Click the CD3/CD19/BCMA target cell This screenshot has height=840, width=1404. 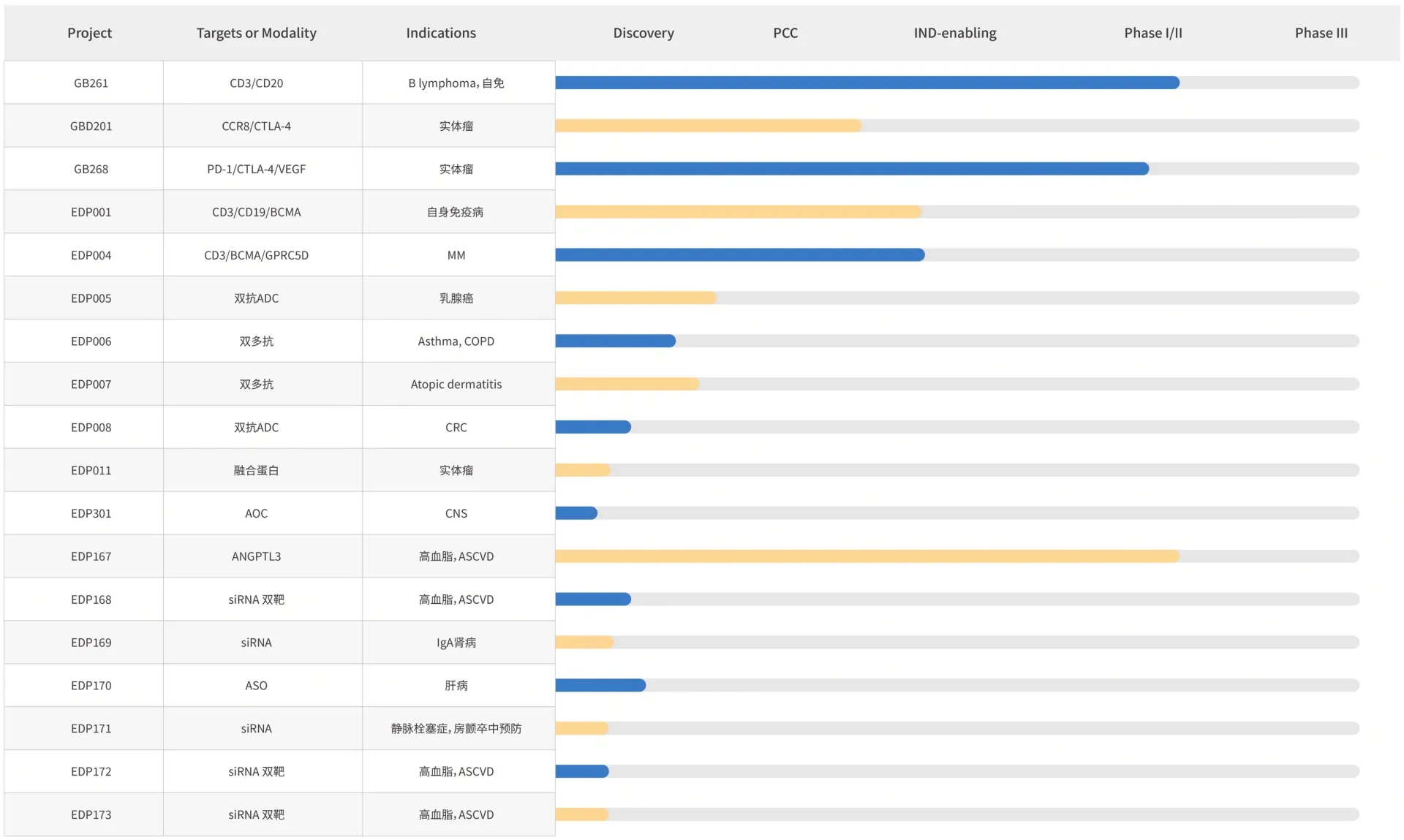tap(256, 212)
